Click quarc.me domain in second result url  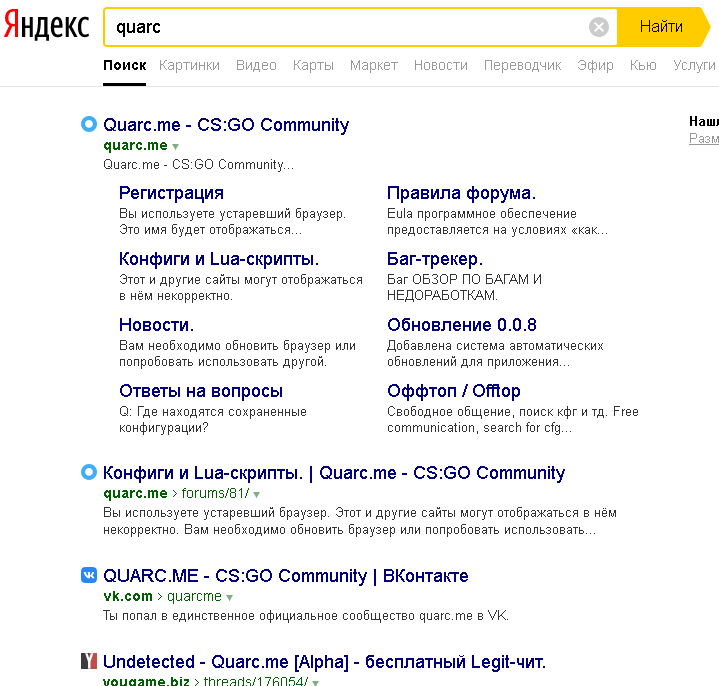point(135,493)
